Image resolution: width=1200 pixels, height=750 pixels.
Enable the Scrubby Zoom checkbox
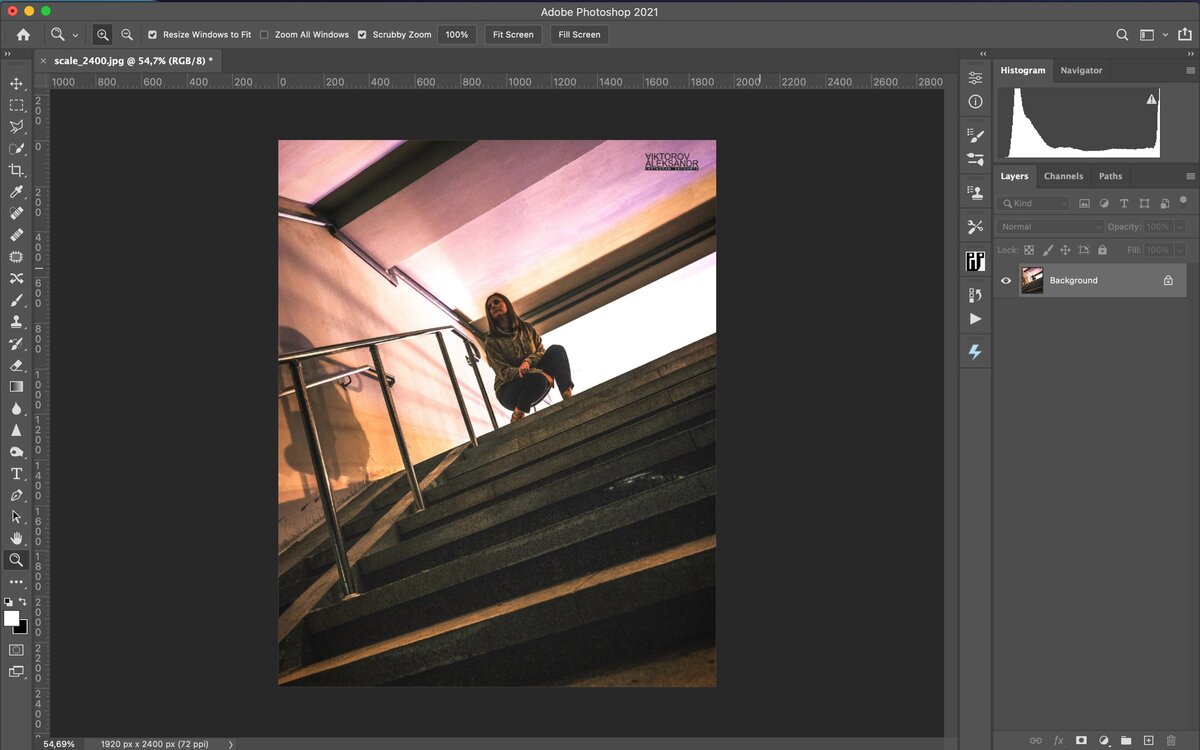click(x=362, y=34)
